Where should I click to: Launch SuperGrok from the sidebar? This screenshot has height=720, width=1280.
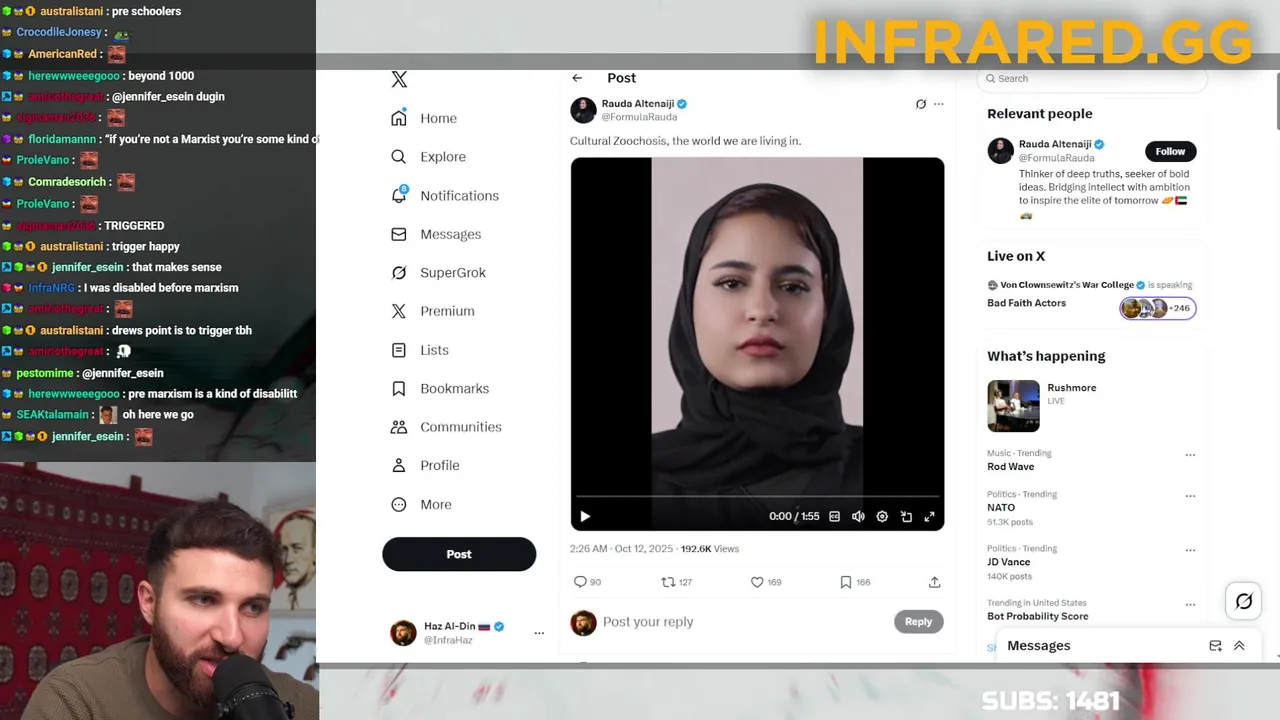coord(438,273)
